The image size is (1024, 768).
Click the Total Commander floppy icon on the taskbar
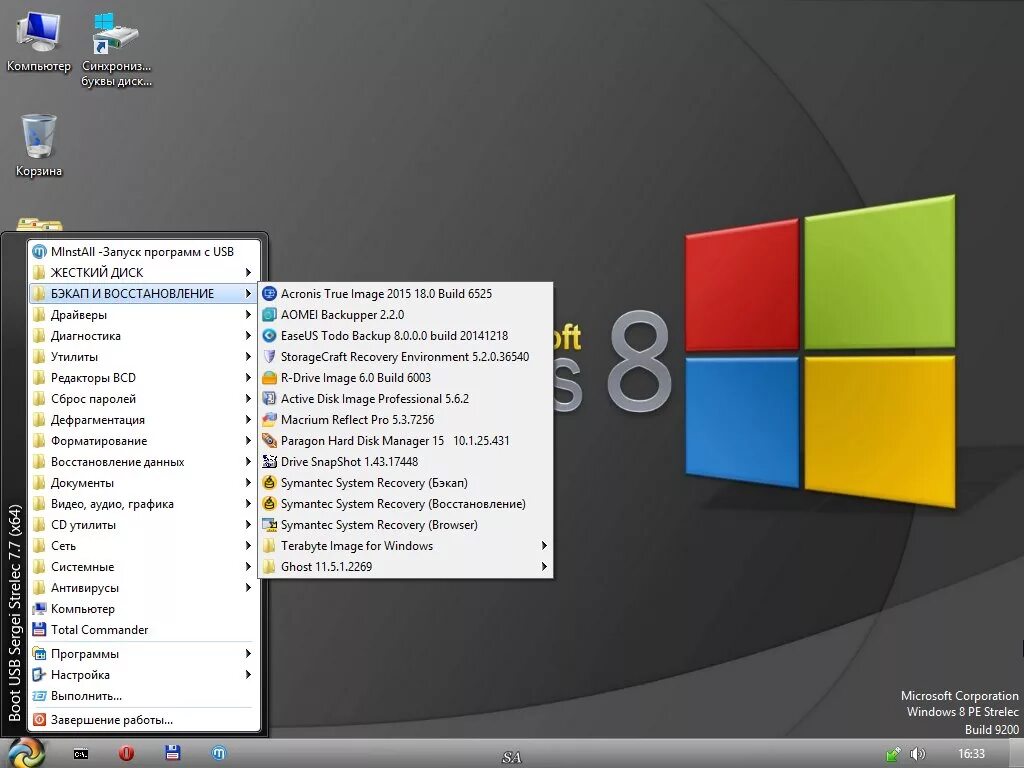click(172, 753)
